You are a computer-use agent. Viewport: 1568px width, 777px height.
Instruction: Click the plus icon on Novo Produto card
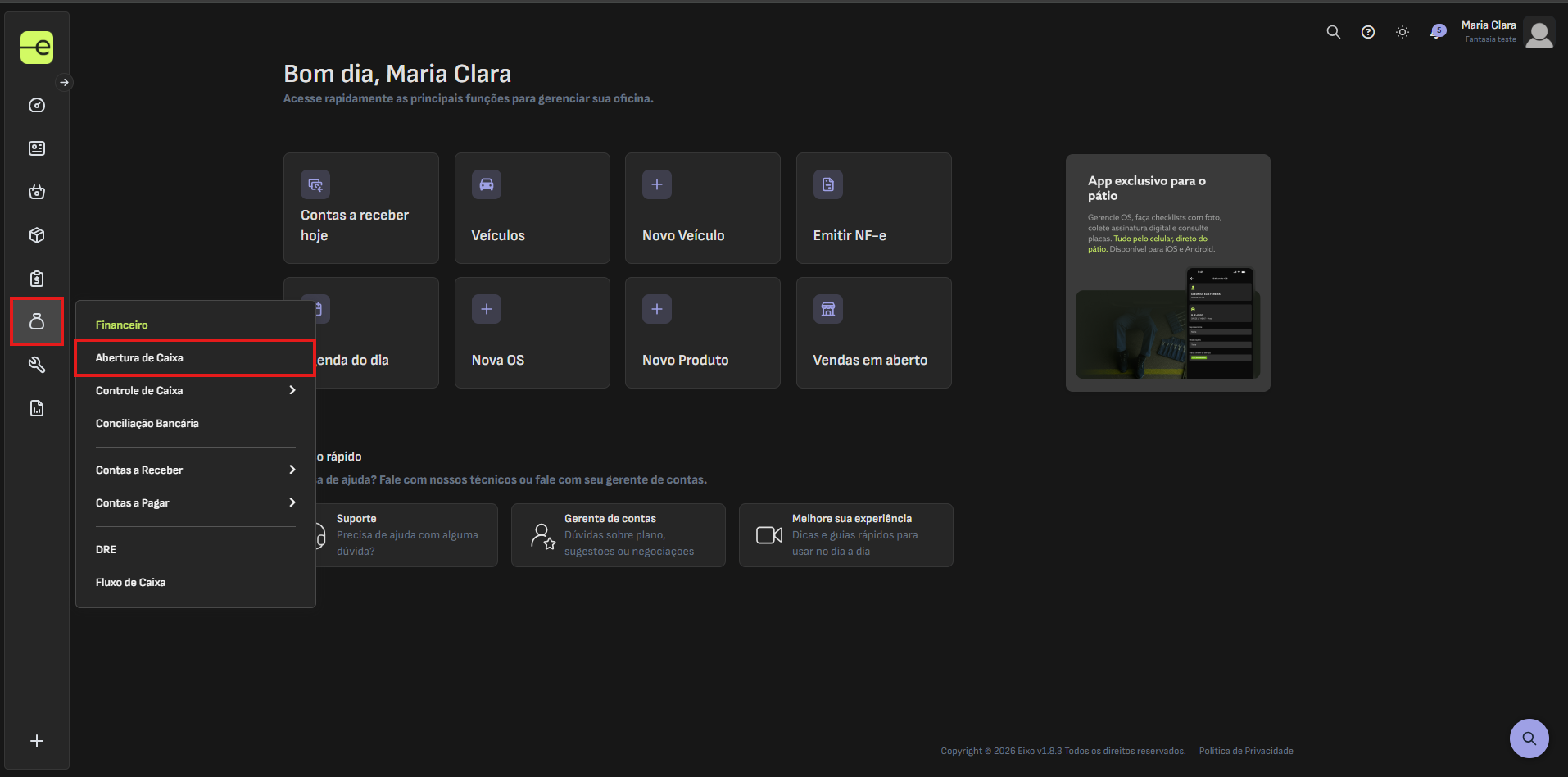point(657,309)
